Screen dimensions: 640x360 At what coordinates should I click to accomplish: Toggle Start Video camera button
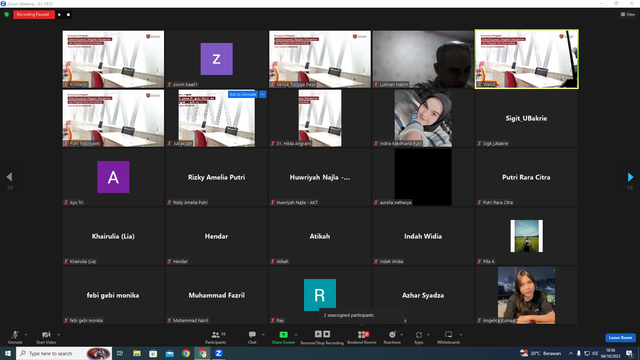46,335
